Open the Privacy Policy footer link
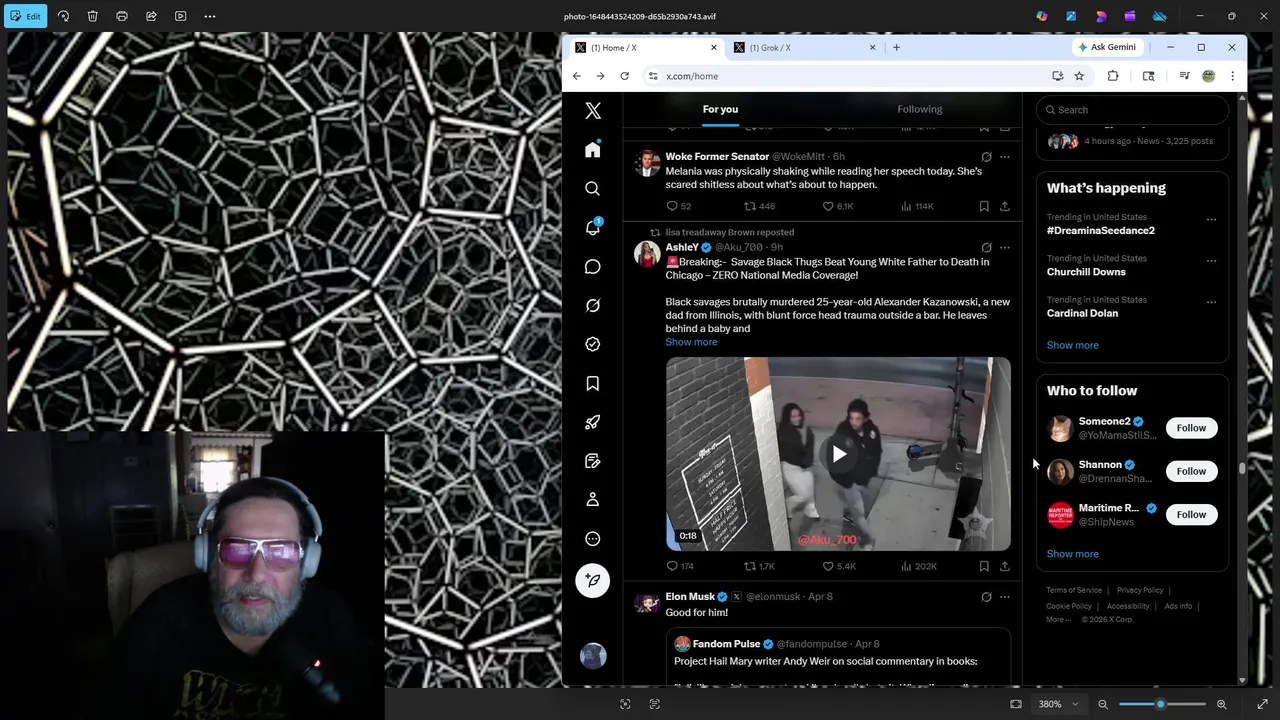 [1140, 590]
